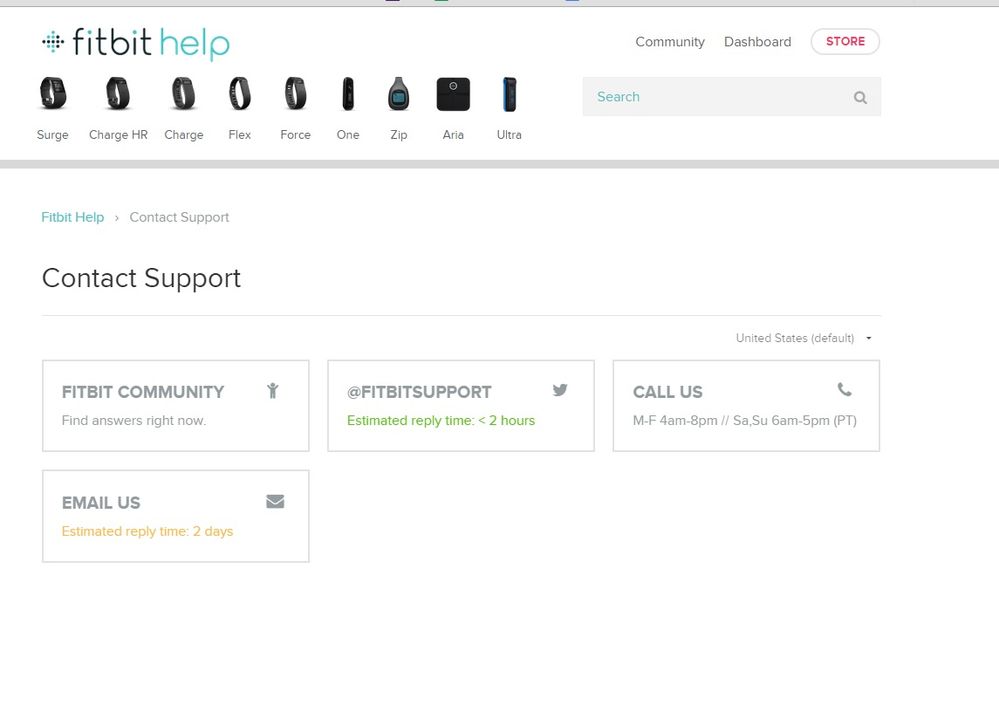Viewport: 999px width, 713px height.
Task: Click the Contact Support breadcrumb text
Action: (179, 217)
